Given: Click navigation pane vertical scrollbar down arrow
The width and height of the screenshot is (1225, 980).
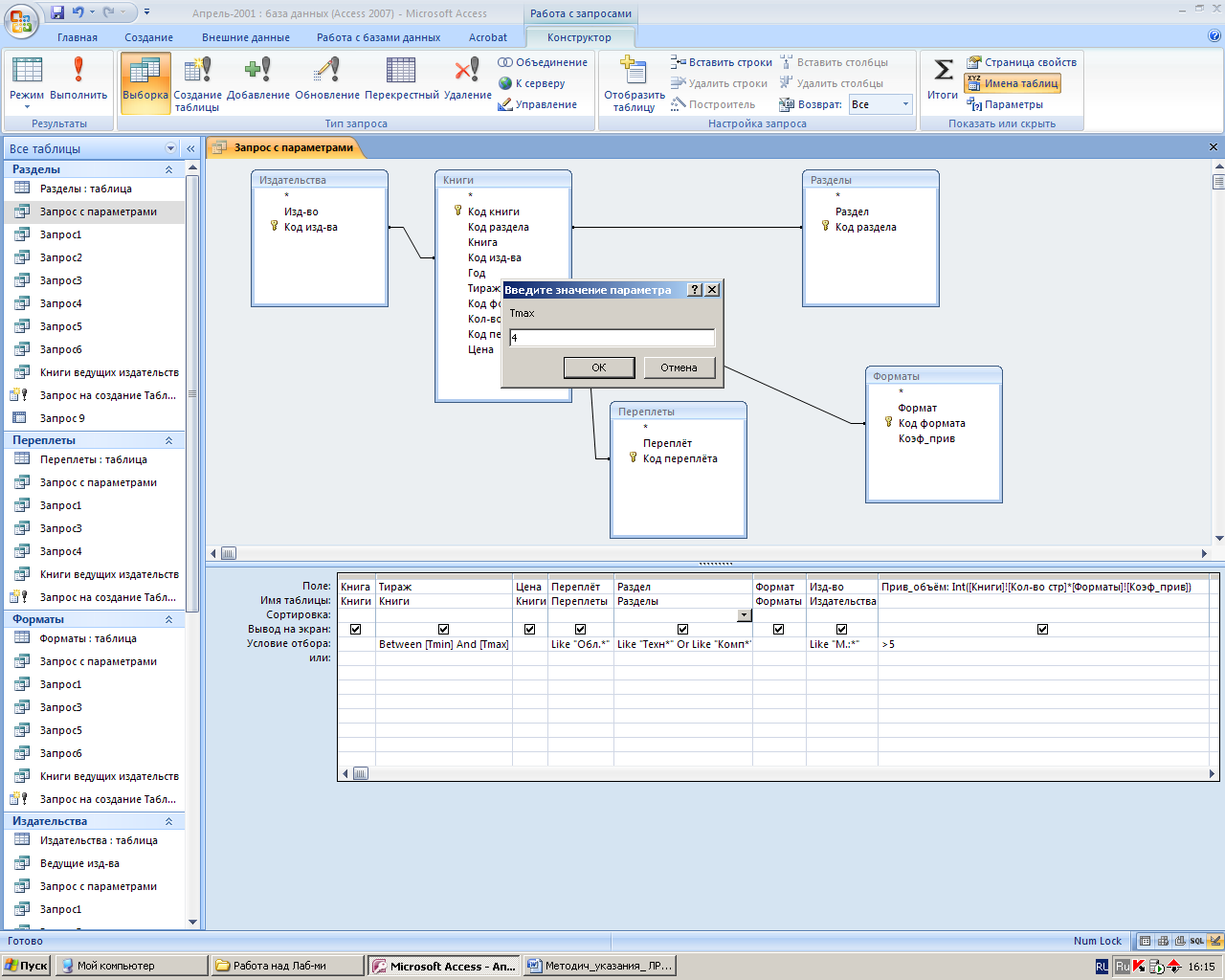Looking at the screenshot, I should 192,923.
